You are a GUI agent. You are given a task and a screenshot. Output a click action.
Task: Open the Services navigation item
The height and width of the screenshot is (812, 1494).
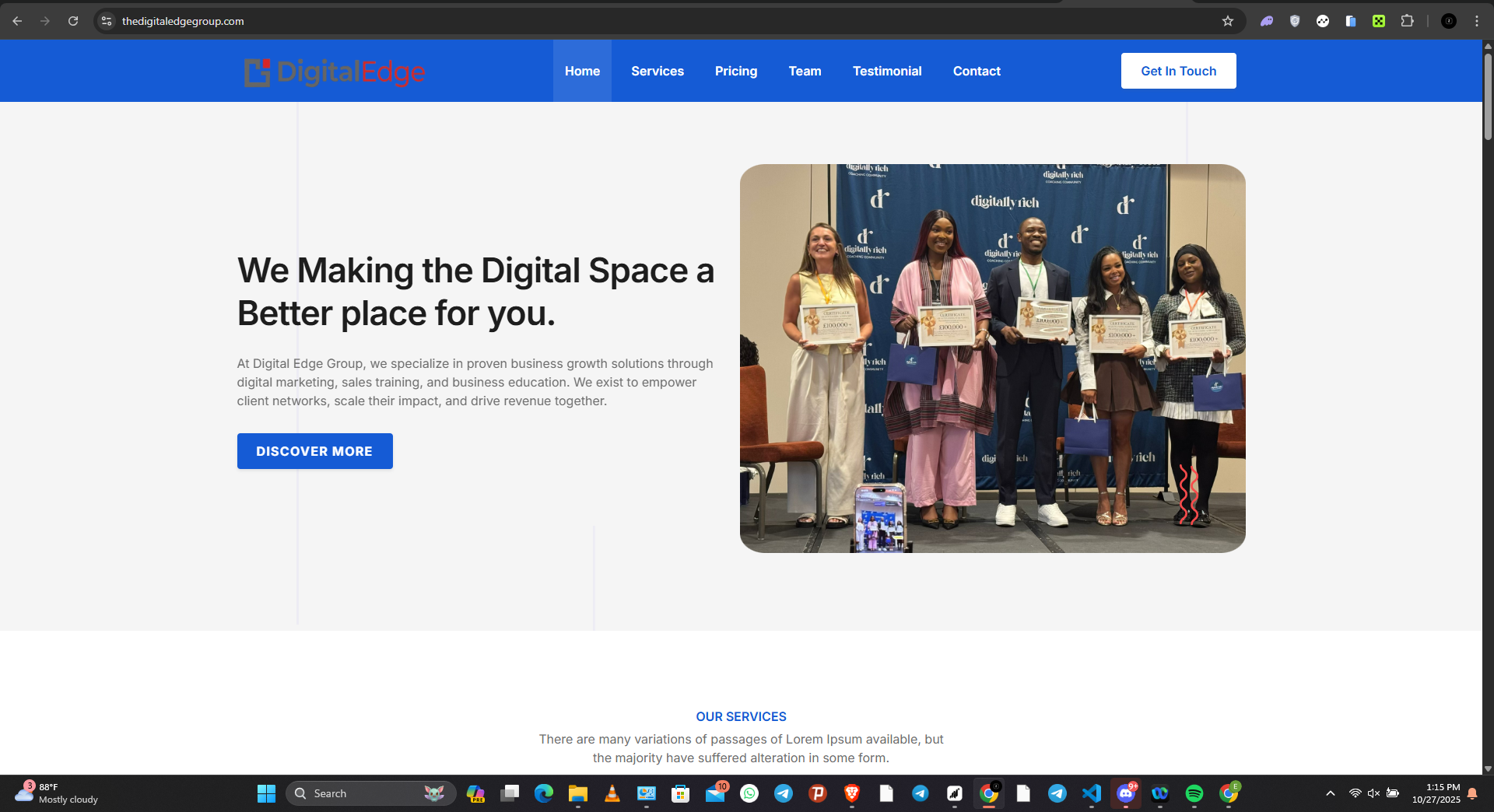point(657,71)
